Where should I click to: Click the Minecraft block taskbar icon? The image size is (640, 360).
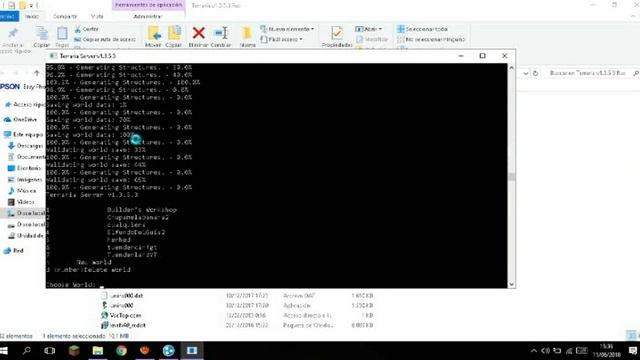(74, 351)
